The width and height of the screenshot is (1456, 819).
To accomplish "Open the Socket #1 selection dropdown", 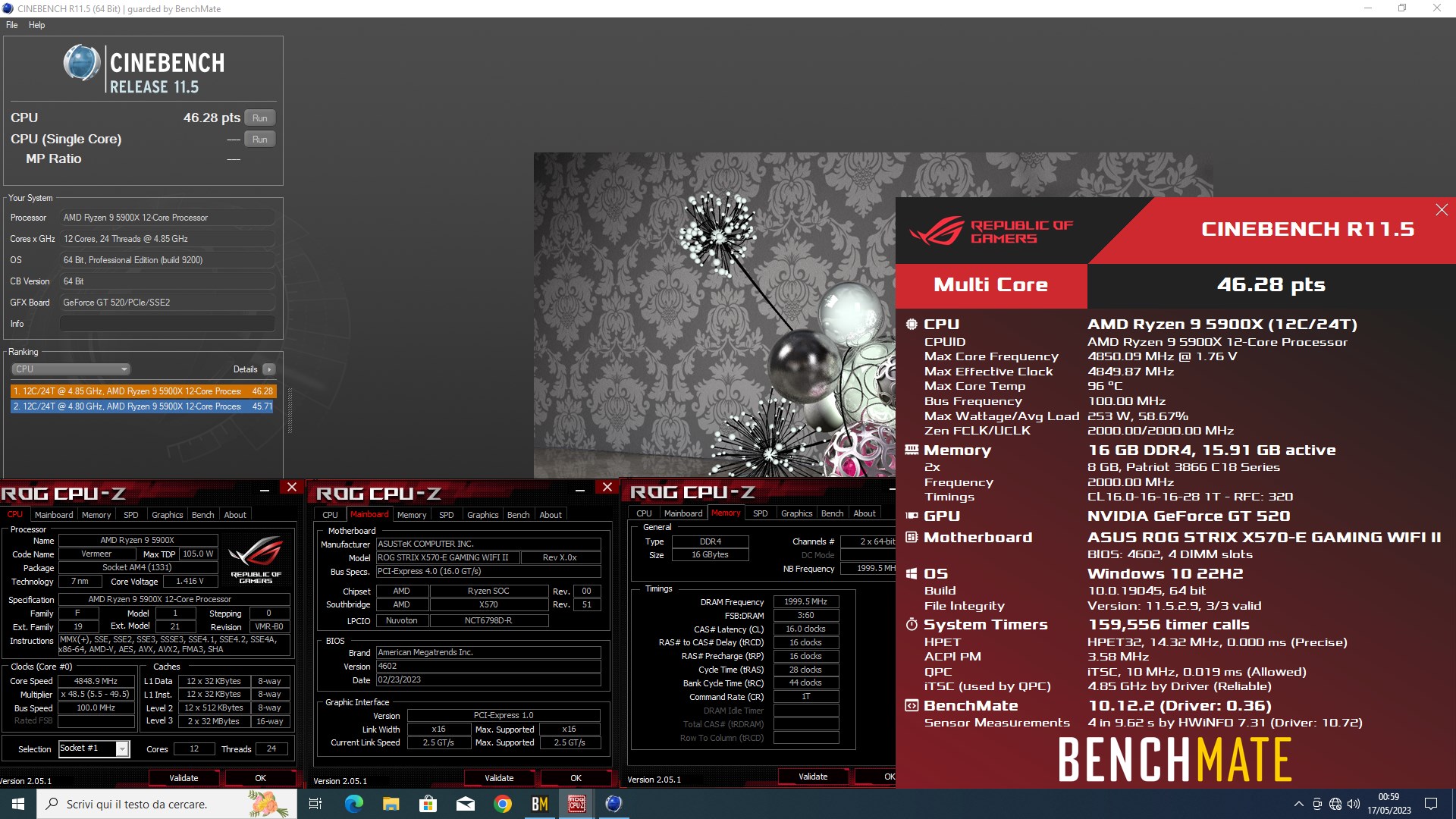I will pos(95,748).
